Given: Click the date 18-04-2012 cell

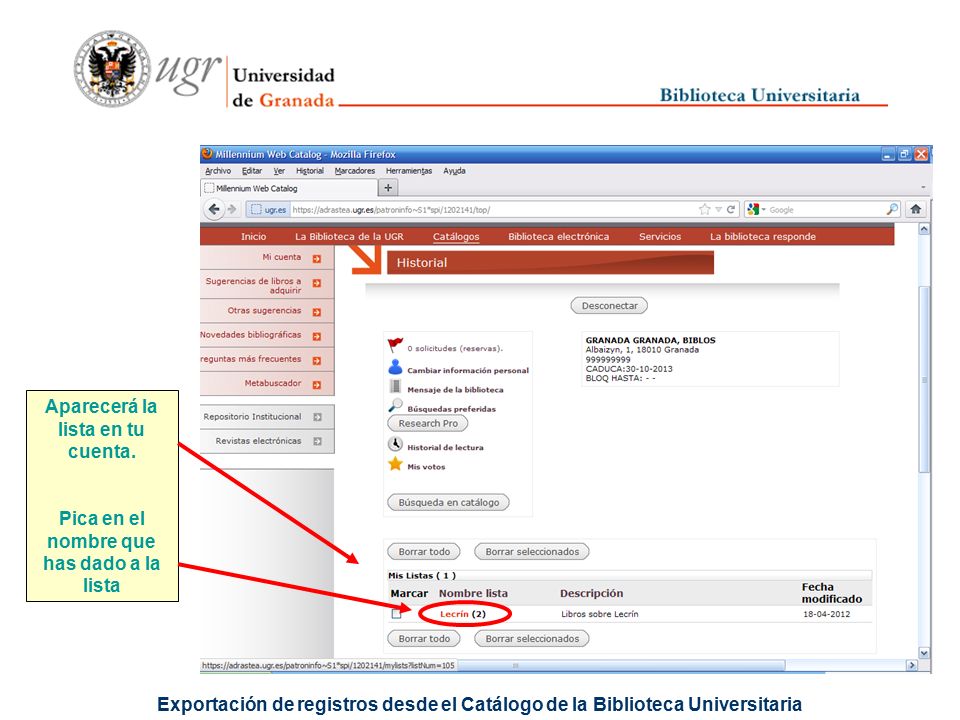Looking at the screenshot, I should pos(827,614).
